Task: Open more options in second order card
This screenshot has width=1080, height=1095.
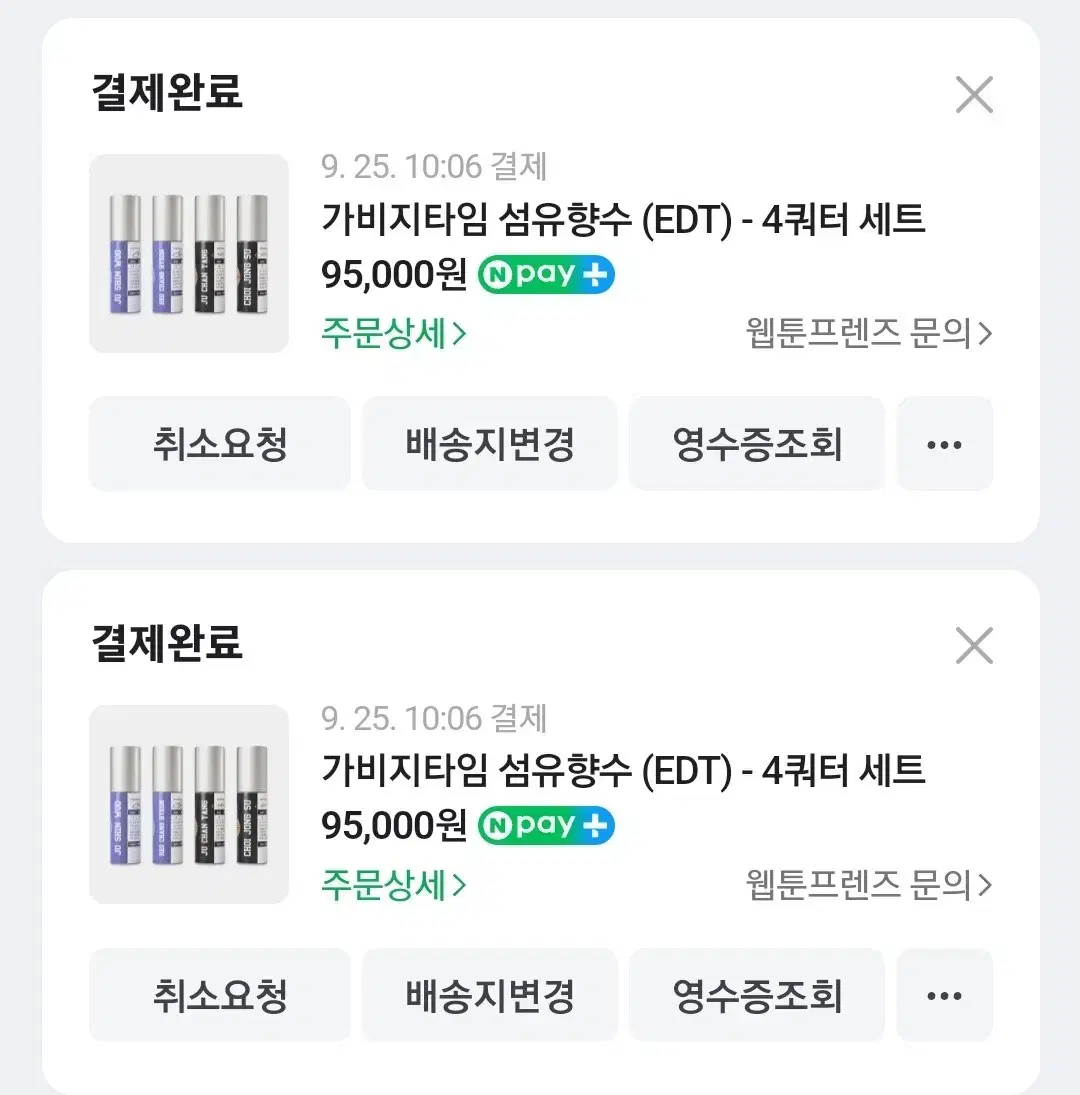Action: click(x=945, y=995)
